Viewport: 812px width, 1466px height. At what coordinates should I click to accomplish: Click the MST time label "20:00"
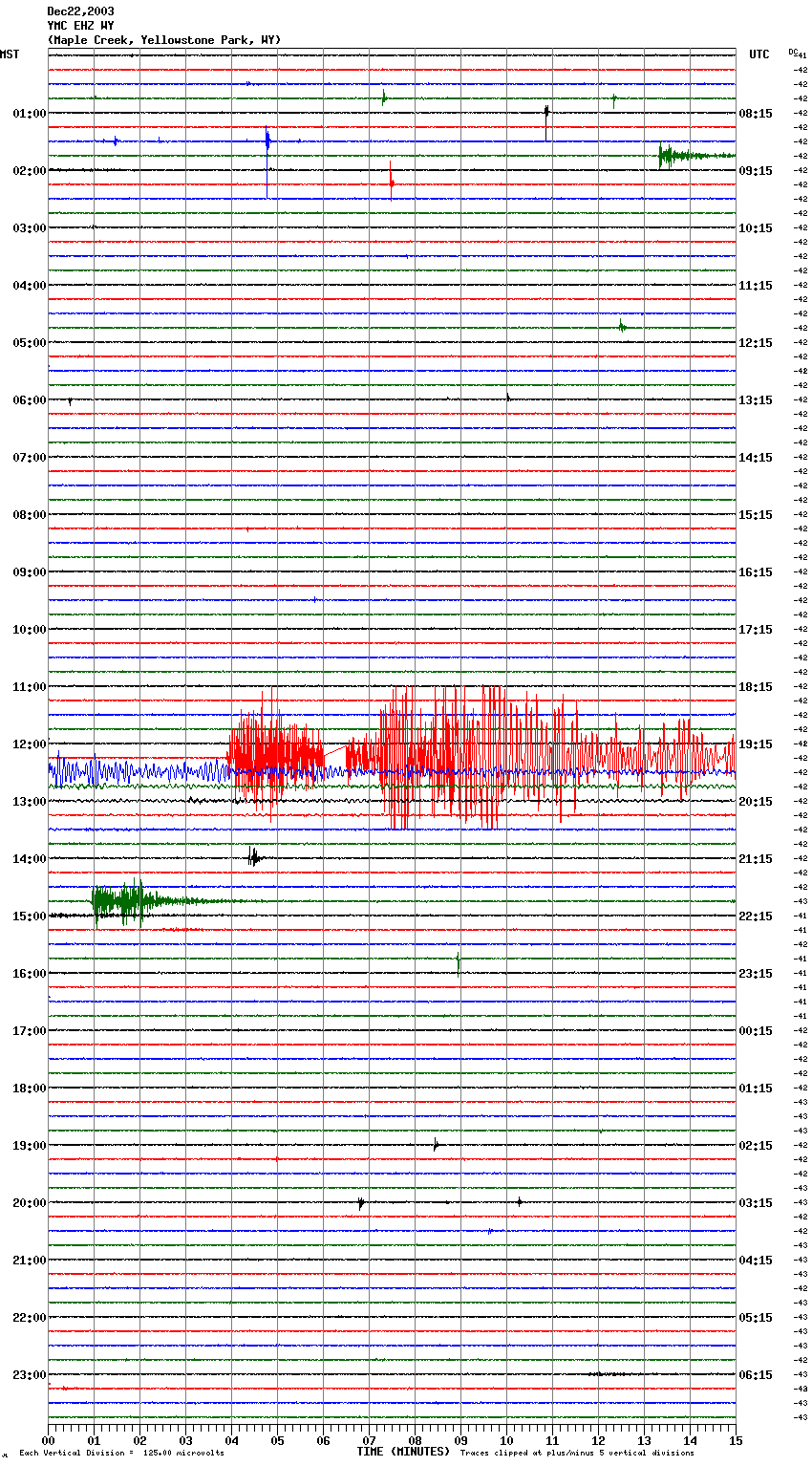(30, 1203)
